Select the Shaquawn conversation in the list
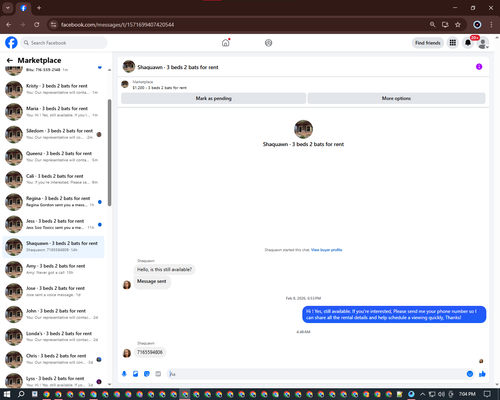The image size is (500, 400). tap(53, 247)
